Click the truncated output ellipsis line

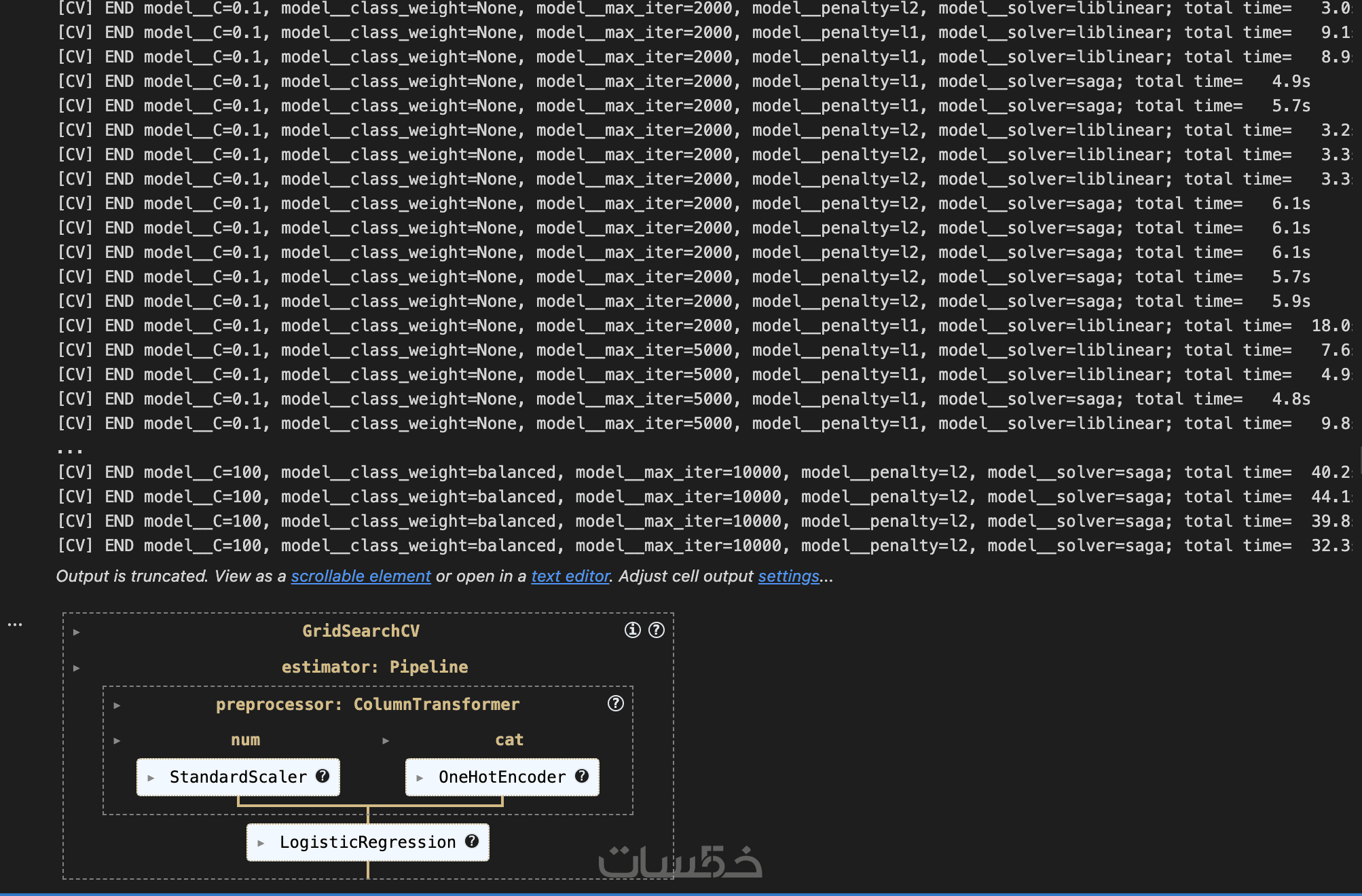(x=70, y=449)
